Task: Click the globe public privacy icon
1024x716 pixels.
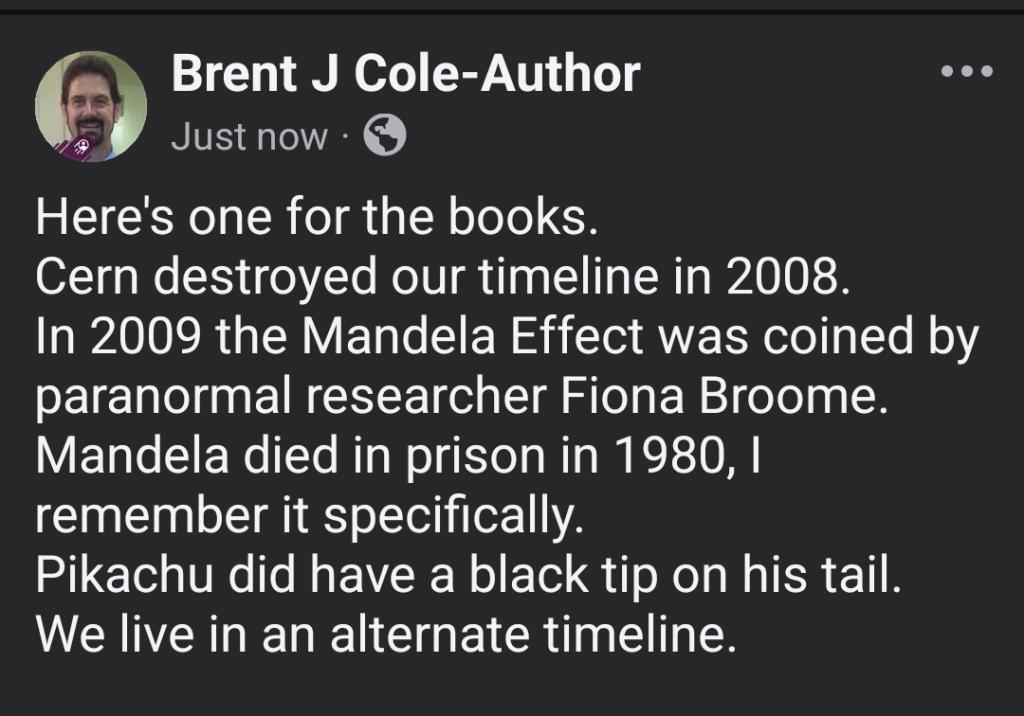Action: coord(384,136)
